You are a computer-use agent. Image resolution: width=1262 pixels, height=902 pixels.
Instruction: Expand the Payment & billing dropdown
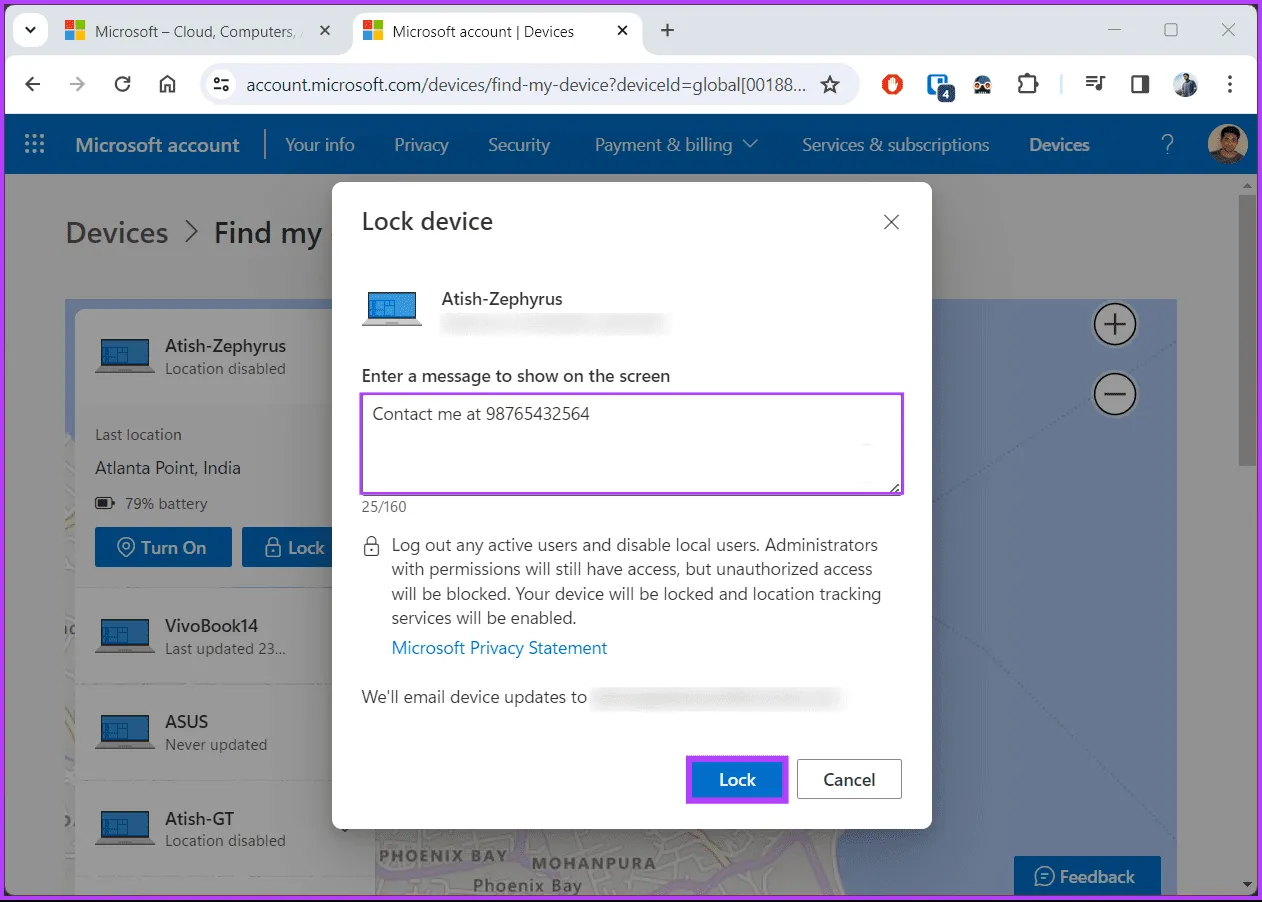[676, 145]
